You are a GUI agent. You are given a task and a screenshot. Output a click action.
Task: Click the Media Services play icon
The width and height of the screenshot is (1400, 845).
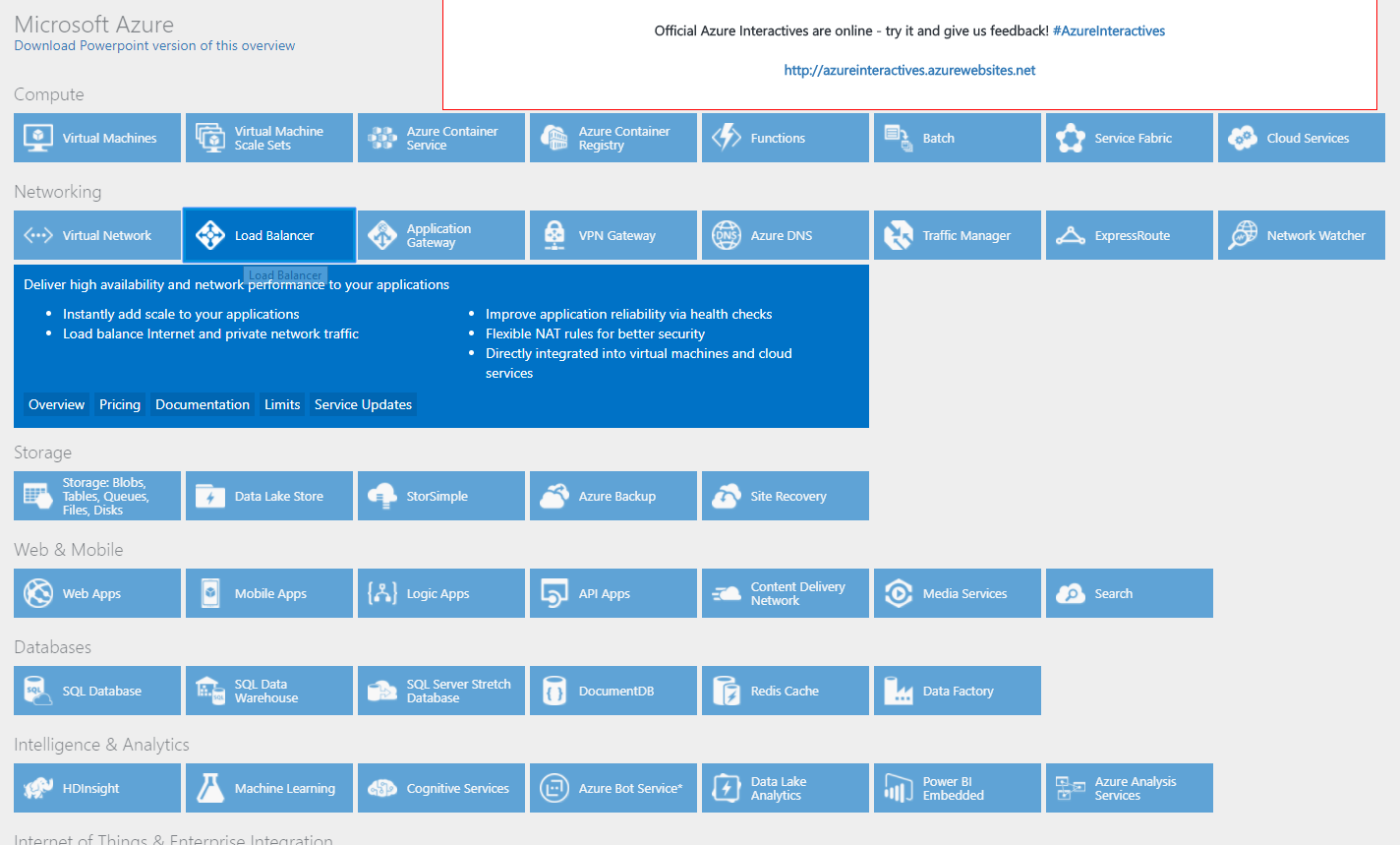899,593
